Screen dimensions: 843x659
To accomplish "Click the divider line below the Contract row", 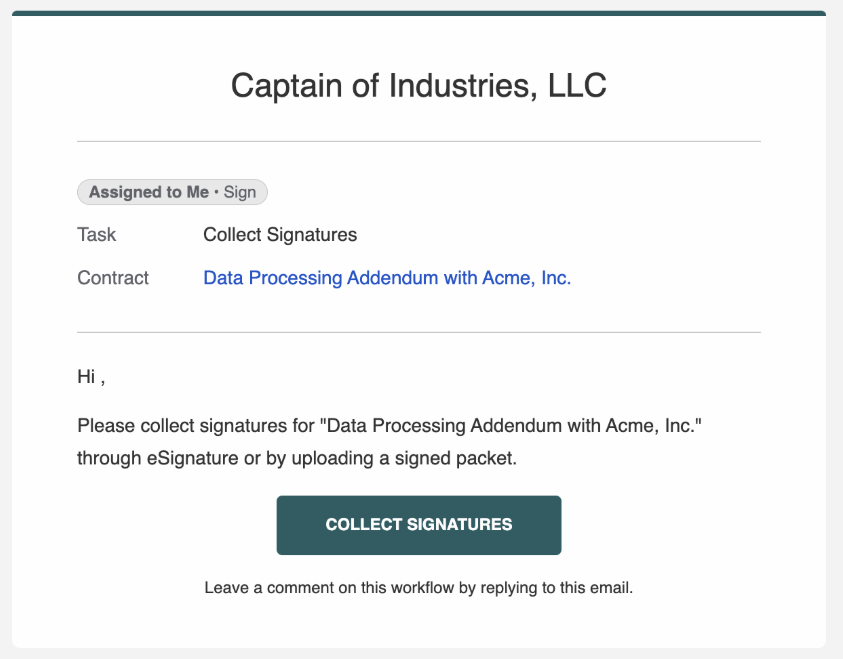I will 418,332.
